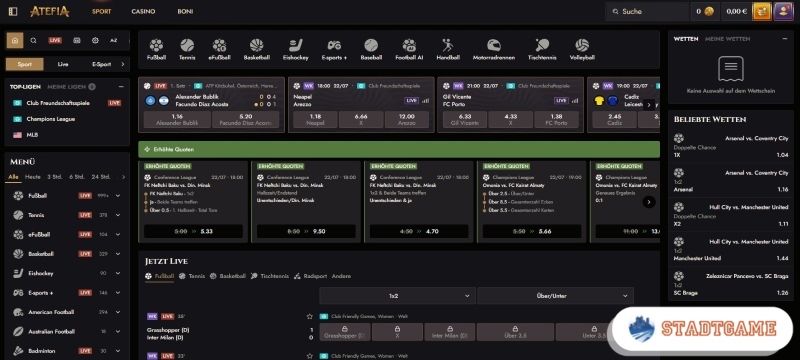The height and width of the screenshot is (360, 800).
Task: Expand the Tennis menu row chevron
Action: coord(118,215)
